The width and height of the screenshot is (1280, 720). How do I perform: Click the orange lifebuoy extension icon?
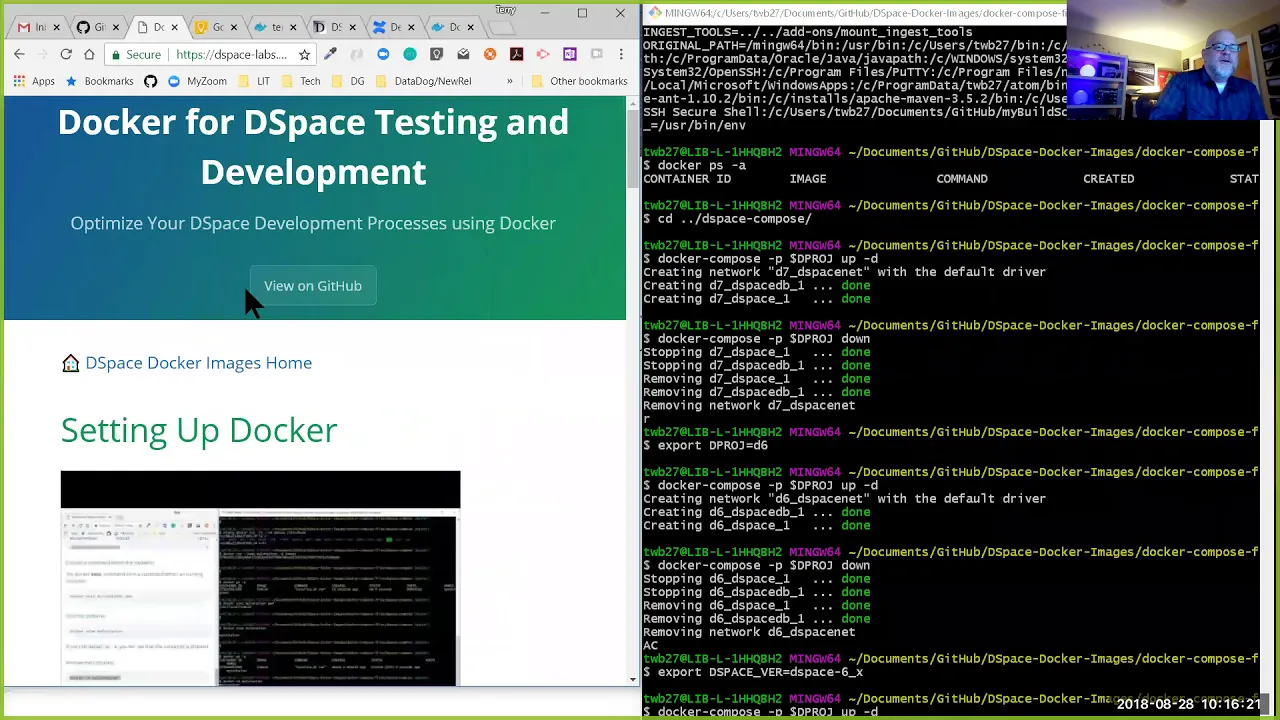pos(490,54)
